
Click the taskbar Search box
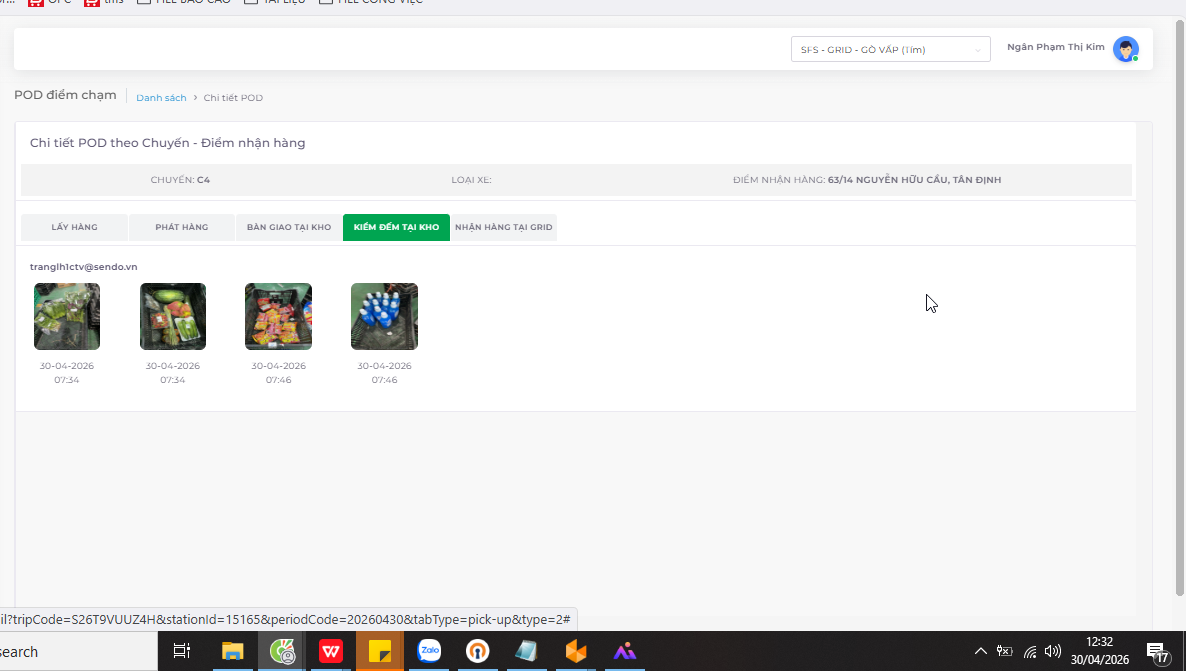(79, 651)
